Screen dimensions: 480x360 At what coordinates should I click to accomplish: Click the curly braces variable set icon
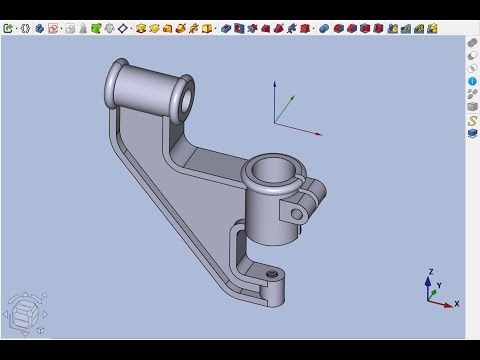click(25, 29)
